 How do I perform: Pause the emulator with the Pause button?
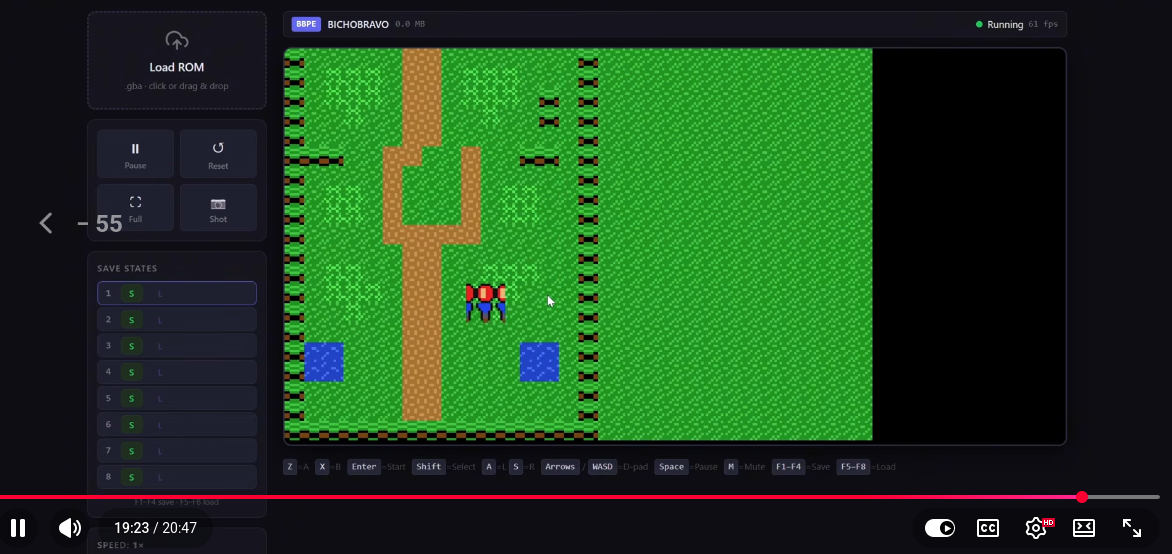(x=135, y=154)
